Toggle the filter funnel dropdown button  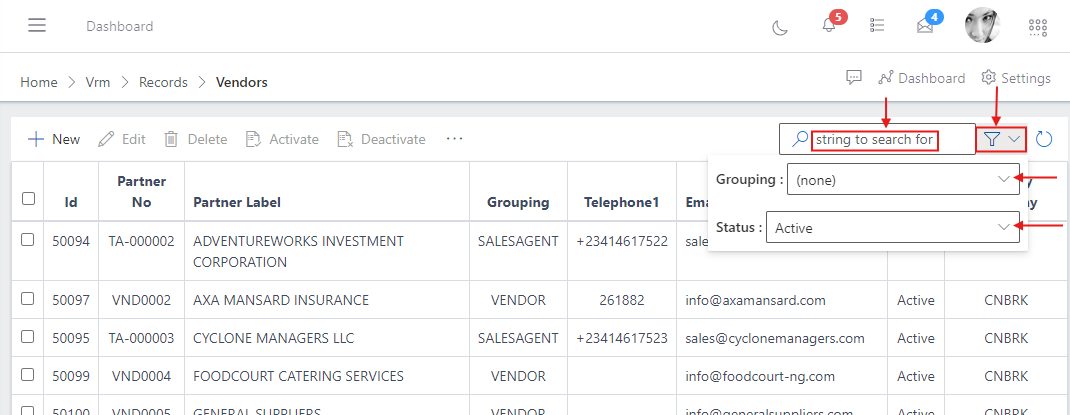coord(1001,139)
